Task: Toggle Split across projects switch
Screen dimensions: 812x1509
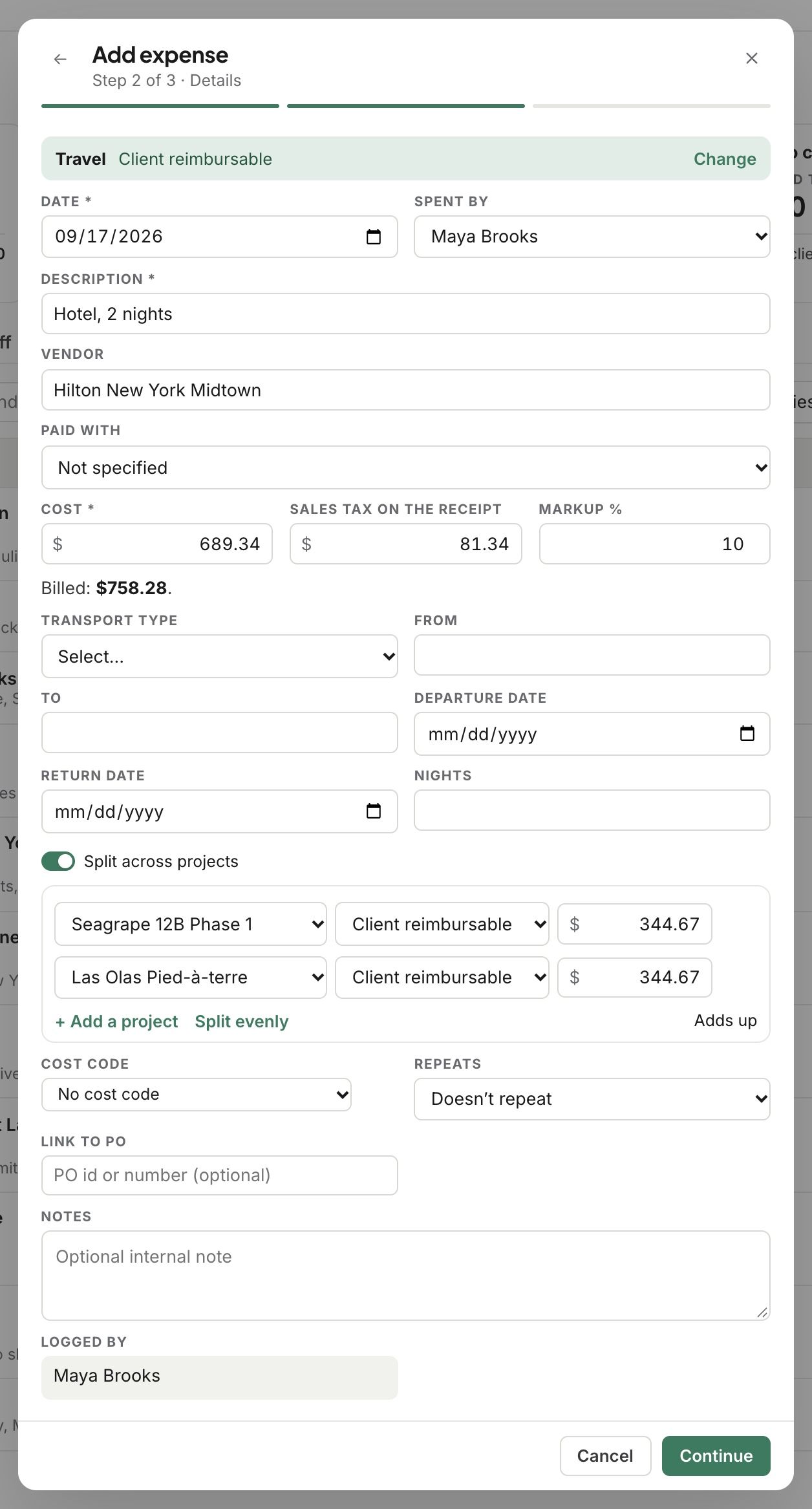Action: coord(58,861)
